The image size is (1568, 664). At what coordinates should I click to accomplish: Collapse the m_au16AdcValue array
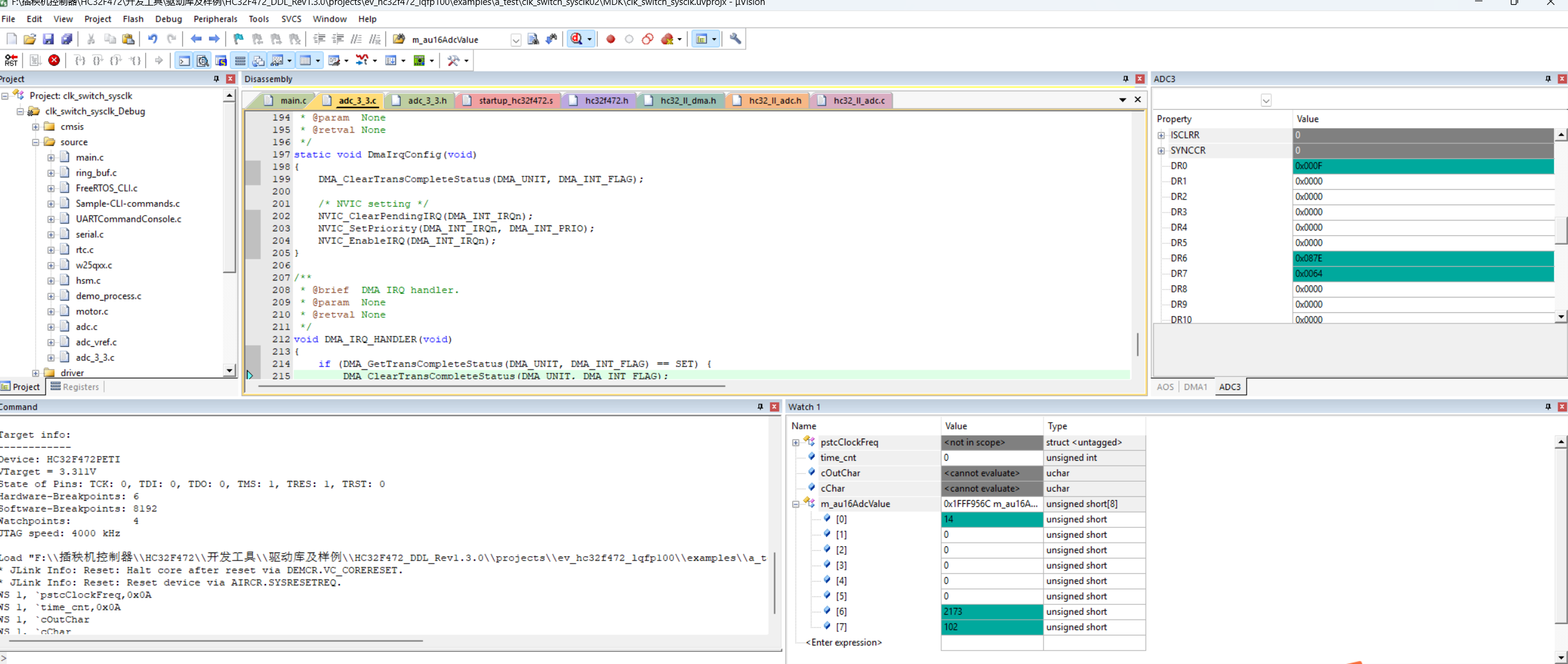click(x=795, y=504)
